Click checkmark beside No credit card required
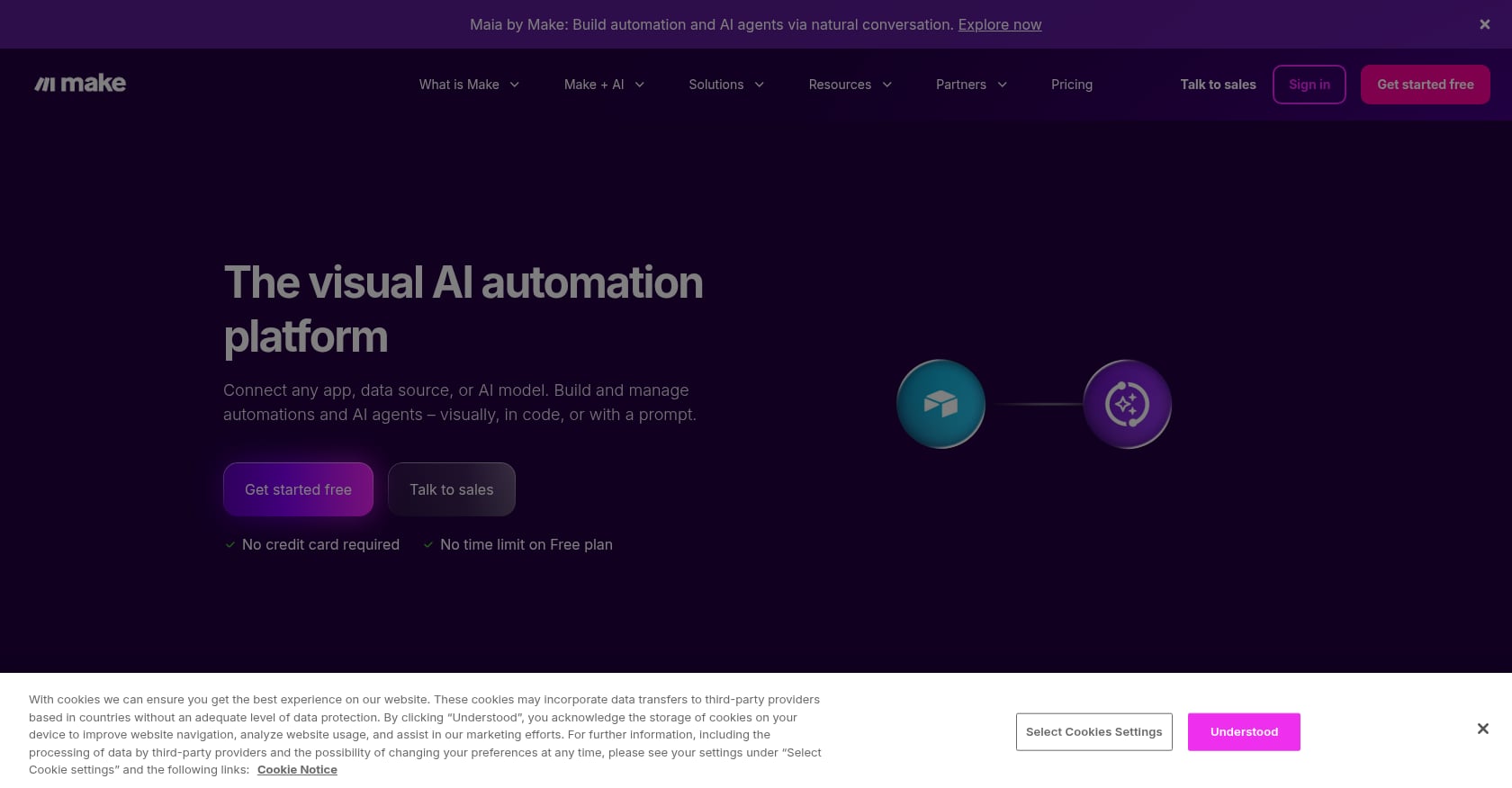Viewport: 1512px width, 788px height. tap(230, 545)
